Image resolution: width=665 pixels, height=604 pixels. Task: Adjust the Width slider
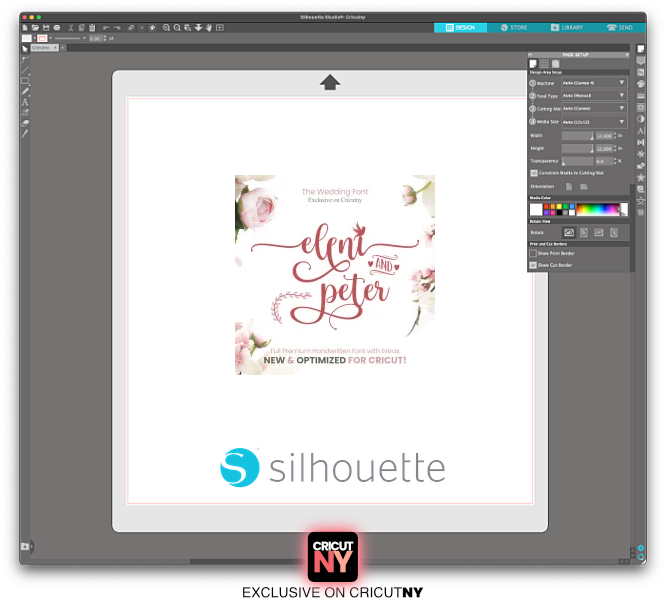pos(578,136)
